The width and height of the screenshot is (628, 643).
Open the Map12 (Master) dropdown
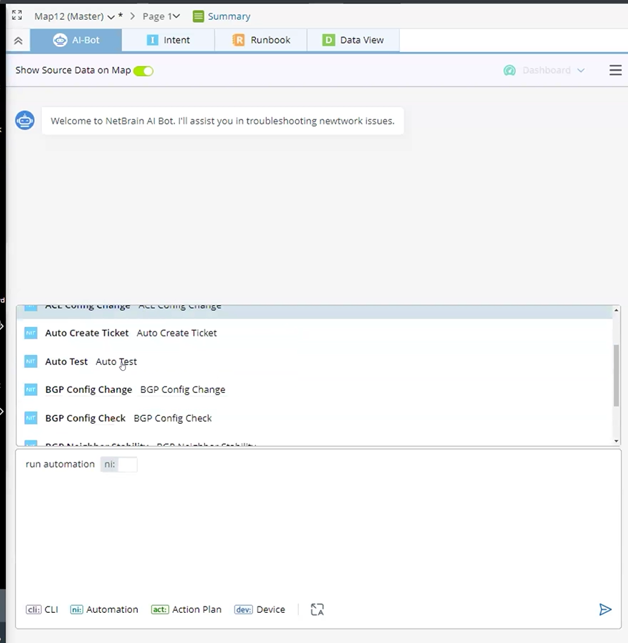[x=74, y=16]
